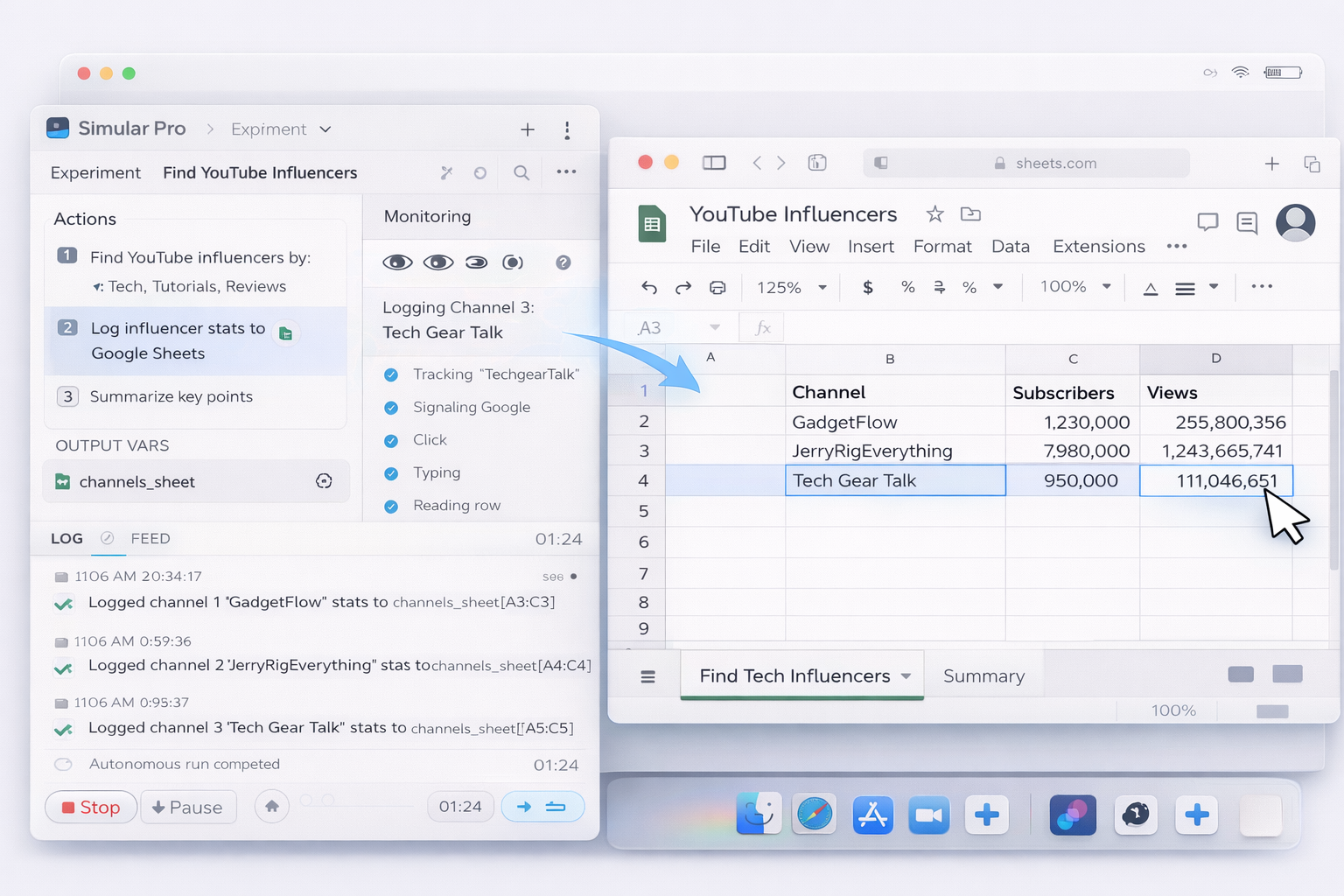Select step 1 Find YouTube influencers

click(x=195, y=271)
